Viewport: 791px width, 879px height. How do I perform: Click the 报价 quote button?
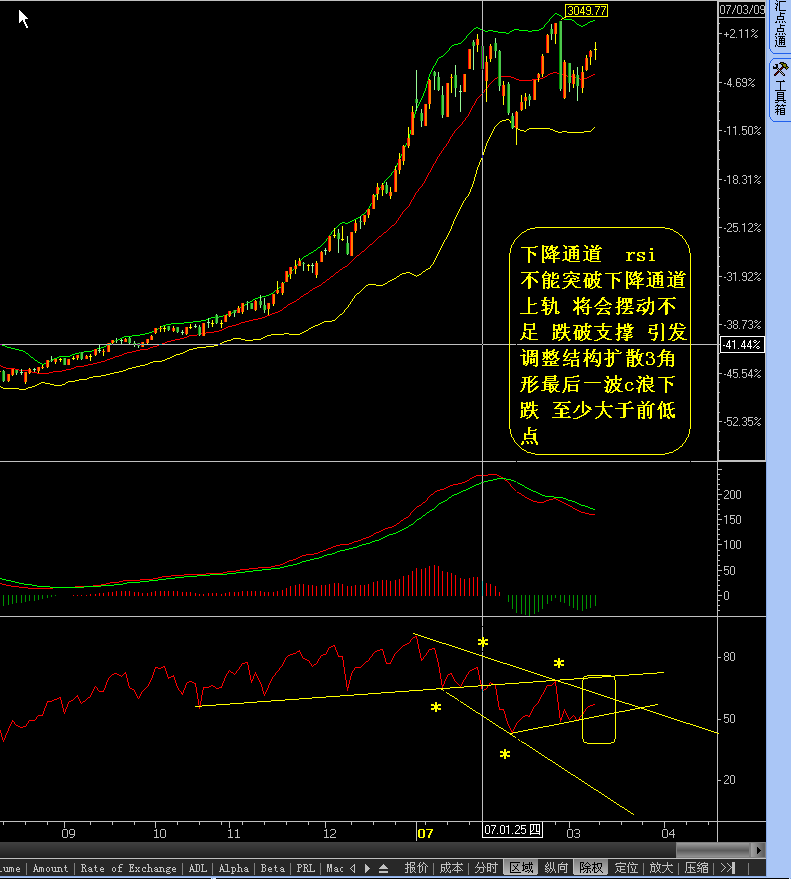coord(417,868)
